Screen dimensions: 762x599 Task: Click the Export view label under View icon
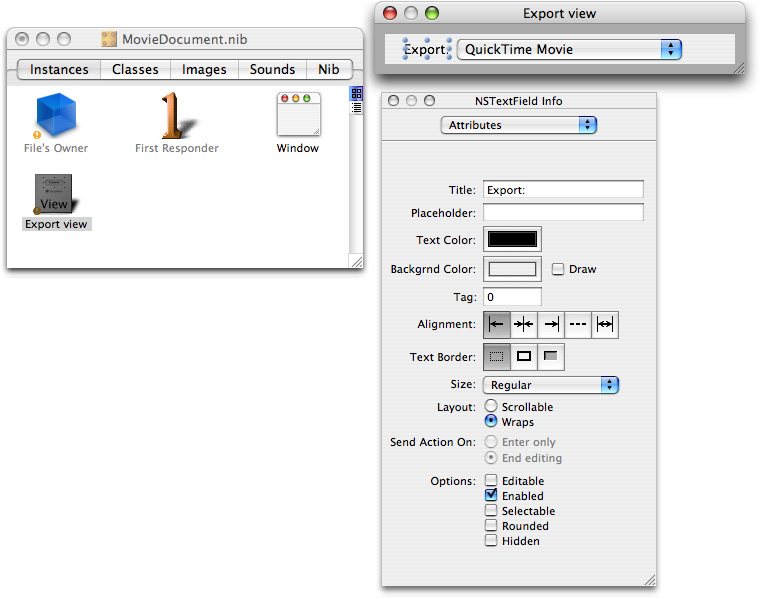(x=56, y=224)
